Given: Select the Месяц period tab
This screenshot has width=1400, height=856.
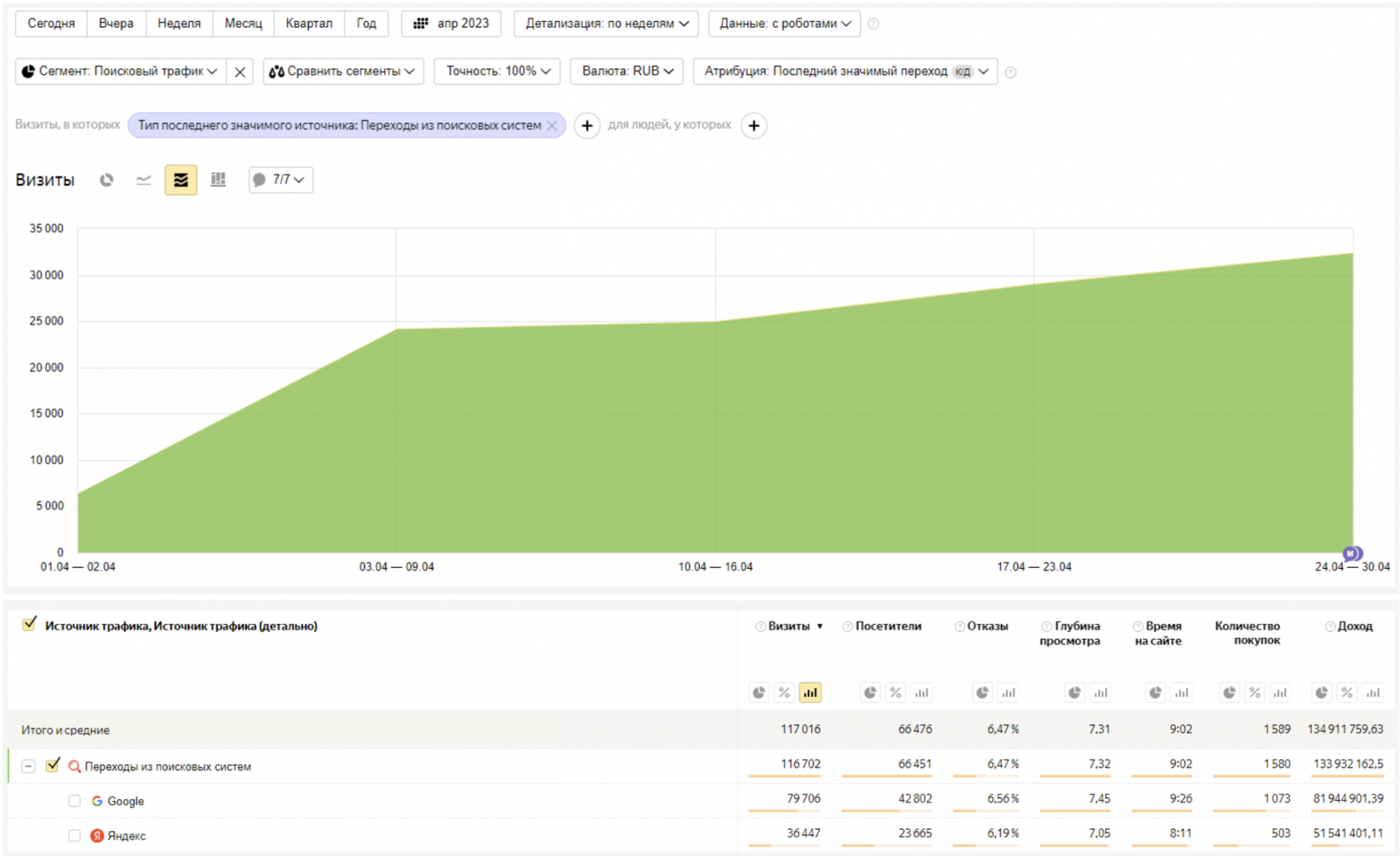Looking at the screenshot, I should (242, 24).
